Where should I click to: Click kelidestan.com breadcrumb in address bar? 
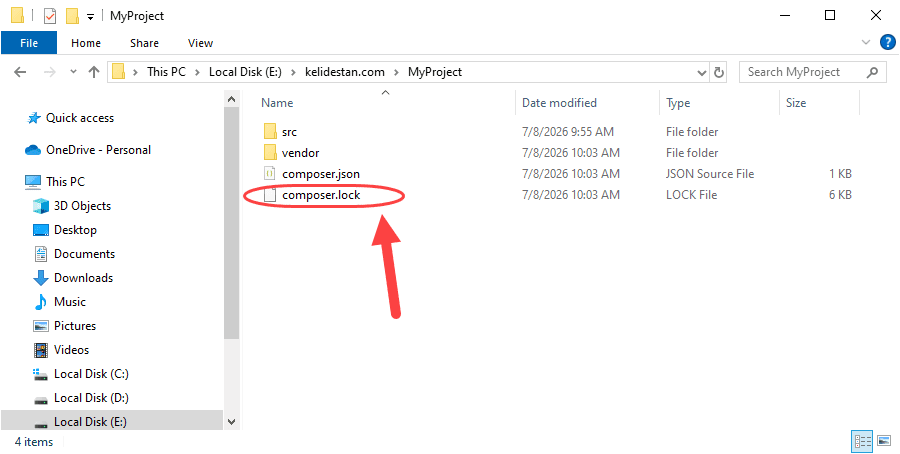click(343, 72)
